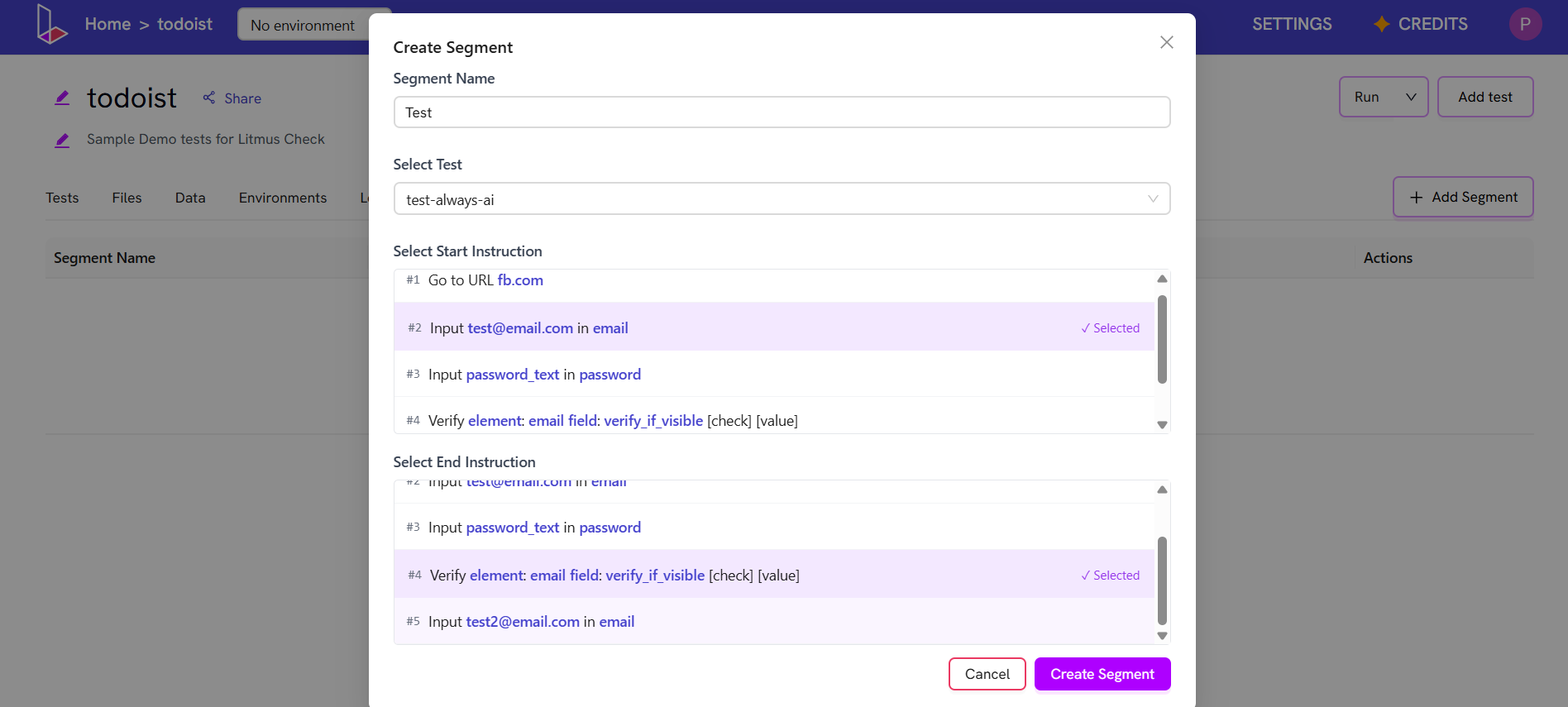Go to Home breadcrumb link
1568x707 pixels.
tap(108, 24)
